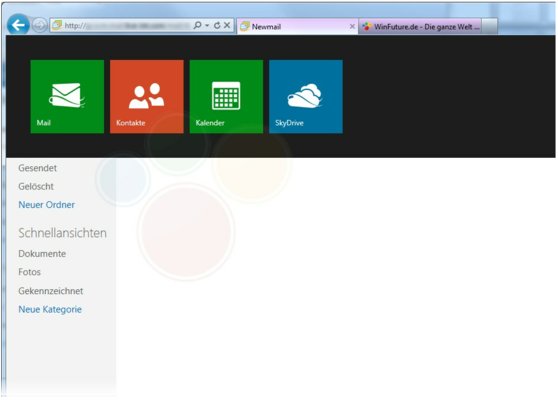Expand the address bar dropdown arrow
Screen dimensions: 558x400
coord(207,26)
